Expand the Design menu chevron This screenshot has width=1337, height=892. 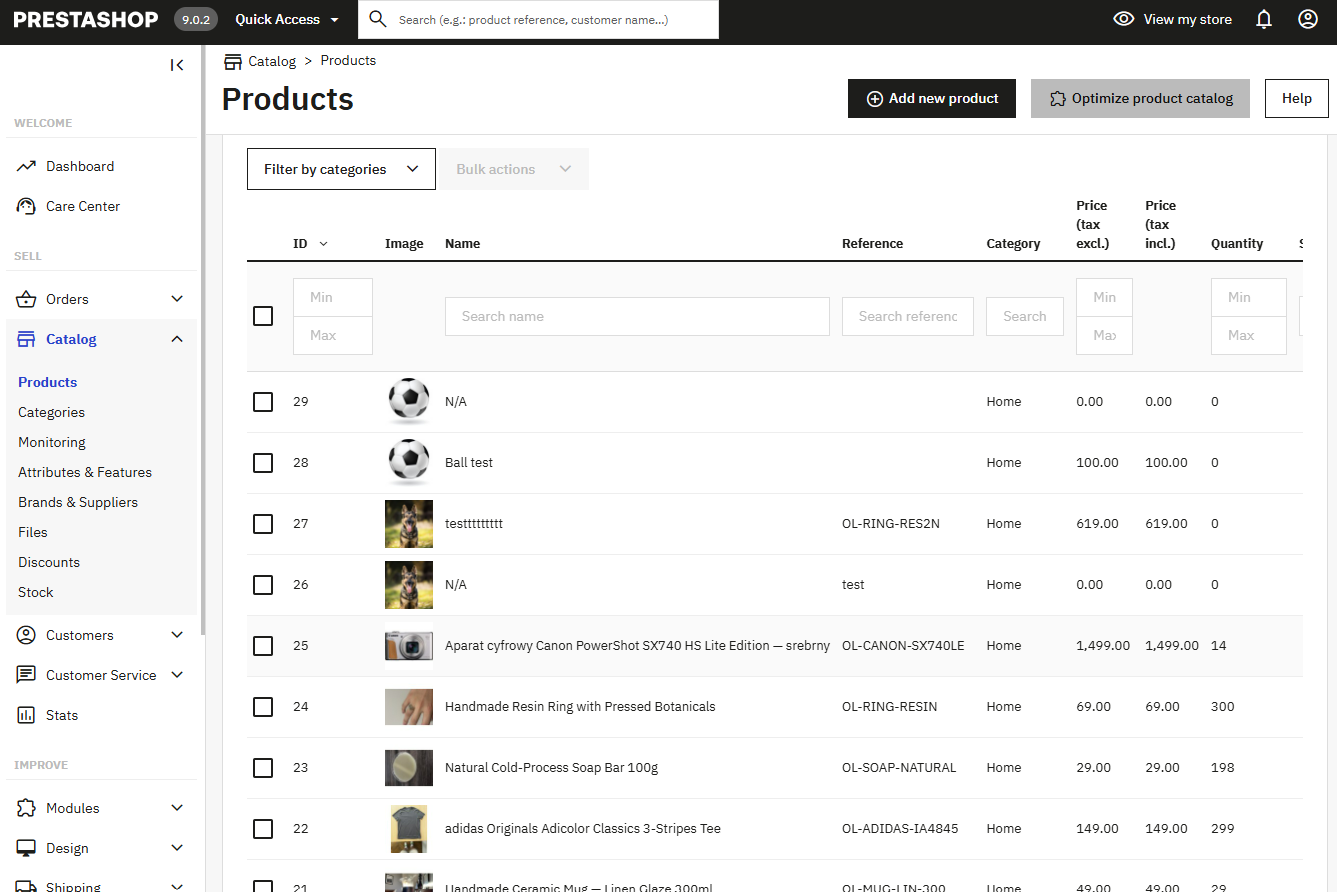click(177, 848)
